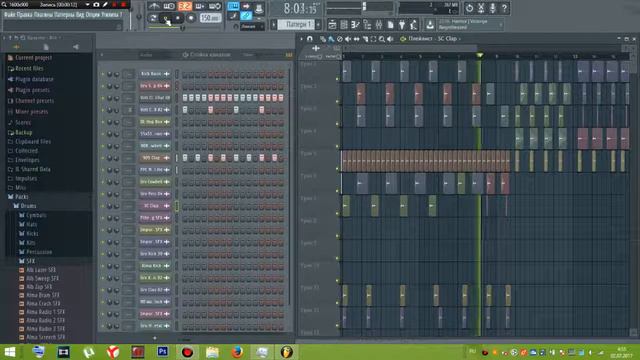Image resolution: width=640 pixels, height=360 pixels.
Task: Open the Опции menu
Action: pos(93,15)
